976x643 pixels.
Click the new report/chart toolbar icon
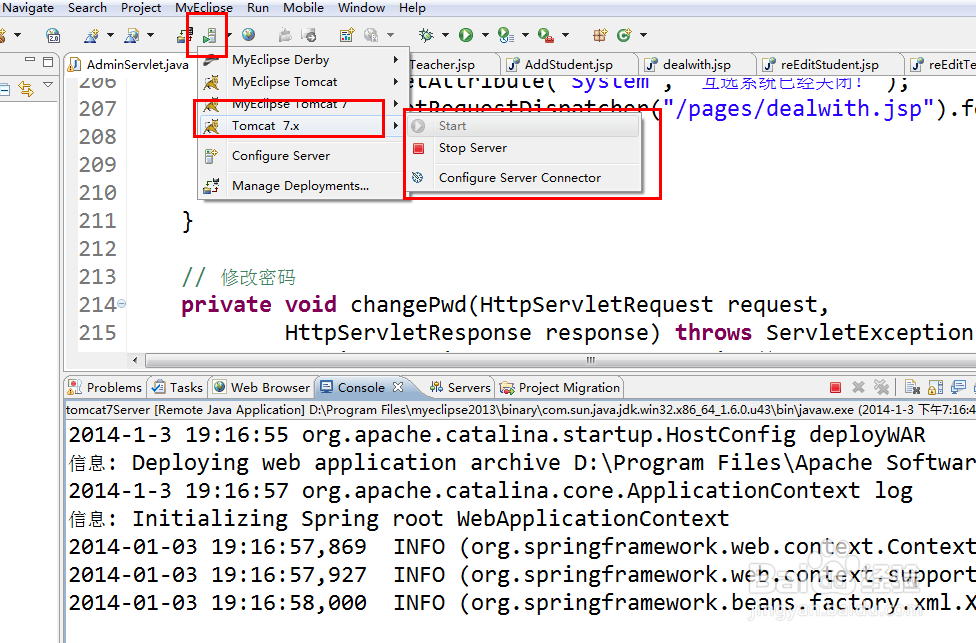coord(347,35)
